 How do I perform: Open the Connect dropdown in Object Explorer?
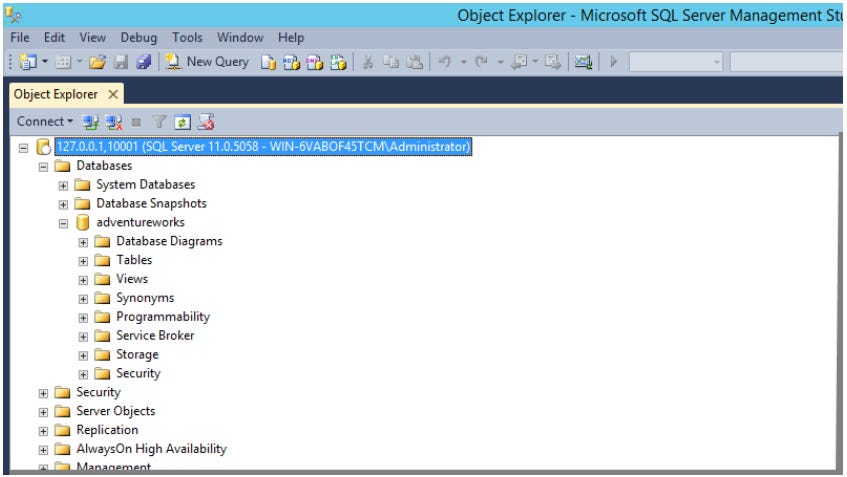pyautogui.click(x=45, y=122)
